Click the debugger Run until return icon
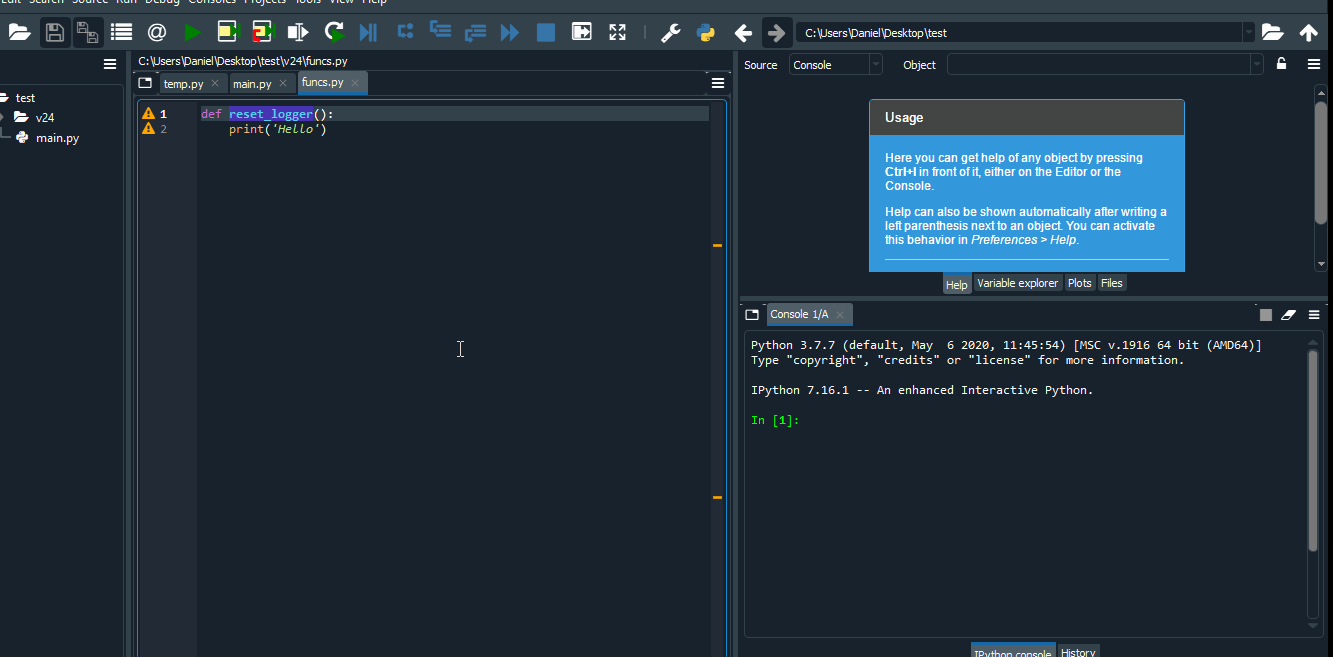The height and width of the screenshot is (657, 1333). tap(475, 32)
